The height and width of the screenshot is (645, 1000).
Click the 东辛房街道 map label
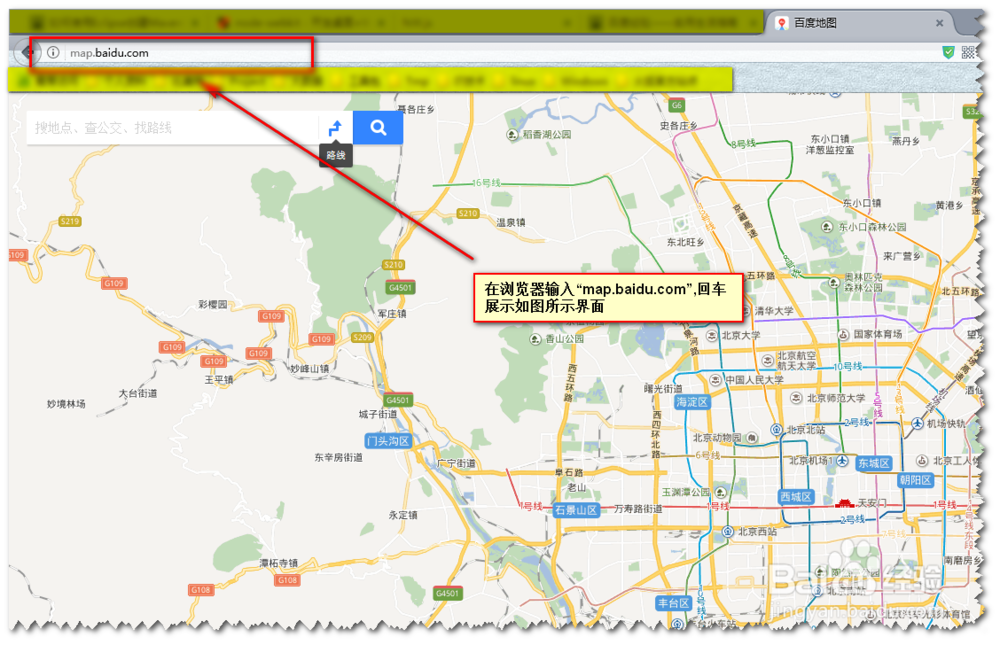pos(338,457)
